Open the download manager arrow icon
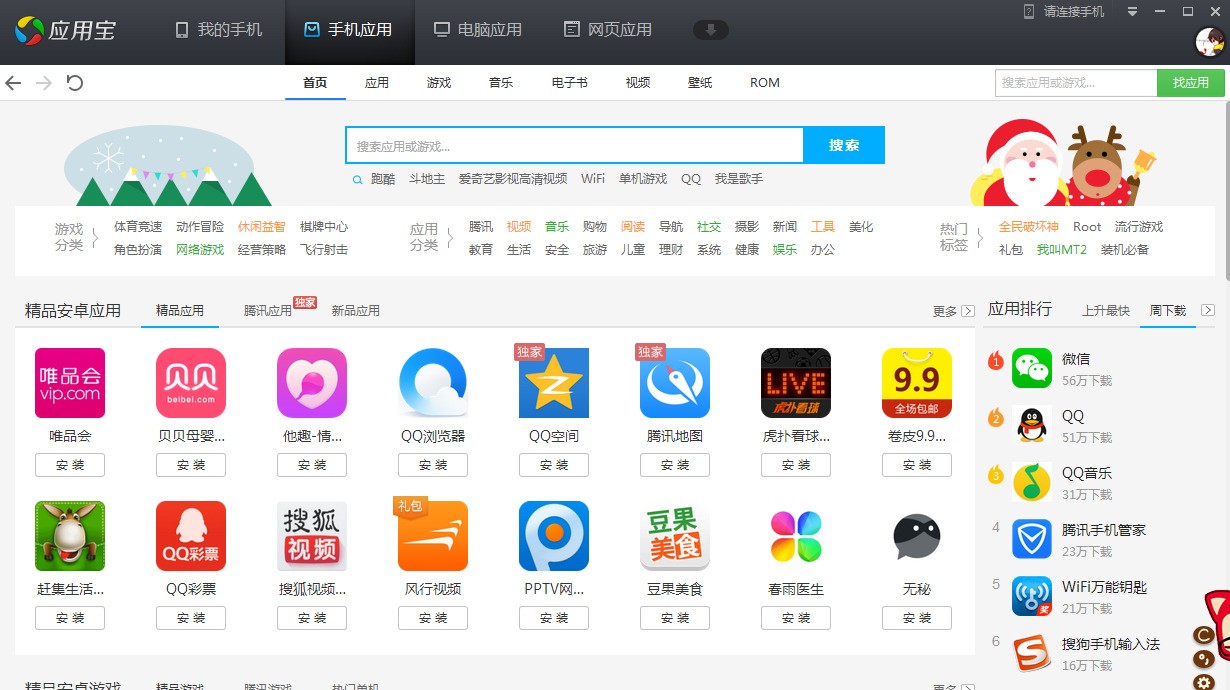This screenshot has width=1230, height=690. point(711,30)
